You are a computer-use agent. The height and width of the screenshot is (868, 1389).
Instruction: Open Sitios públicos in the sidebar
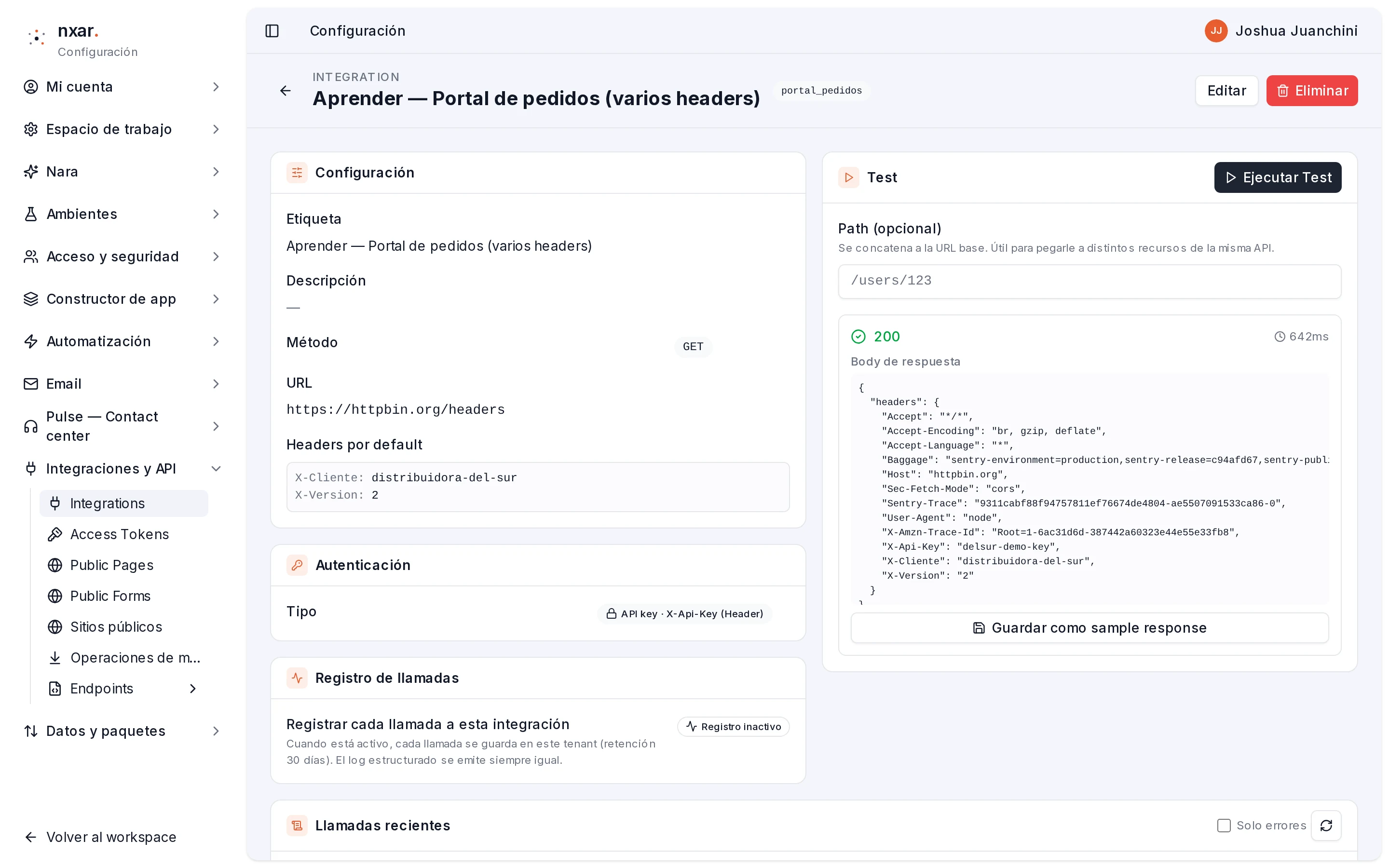(x=124, y=627)
